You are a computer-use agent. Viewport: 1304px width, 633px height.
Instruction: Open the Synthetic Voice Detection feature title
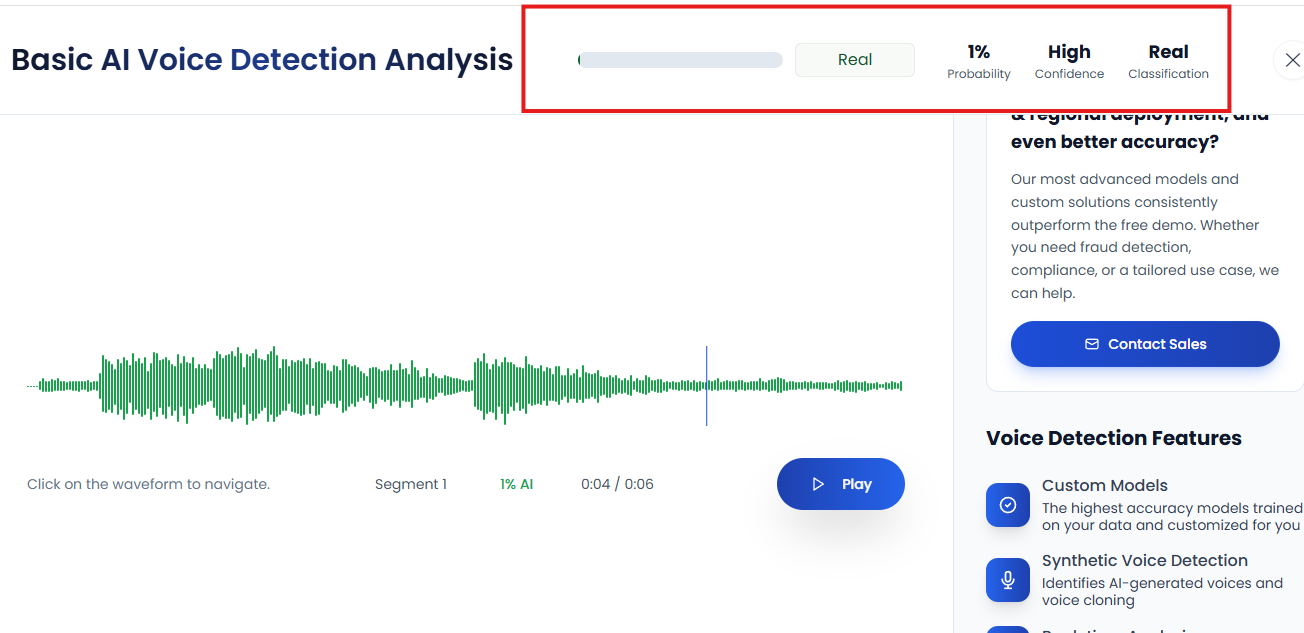tap(1144, 561)
